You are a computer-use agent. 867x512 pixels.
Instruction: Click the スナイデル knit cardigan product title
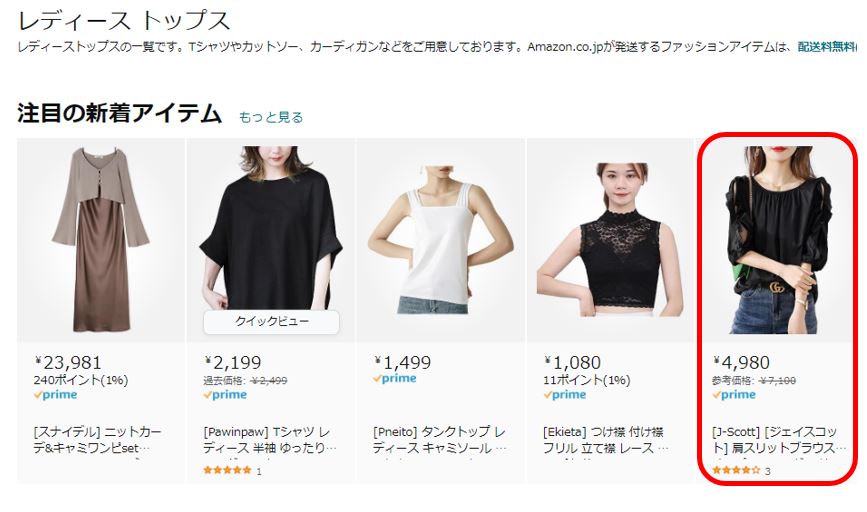[x=97, y=440]
